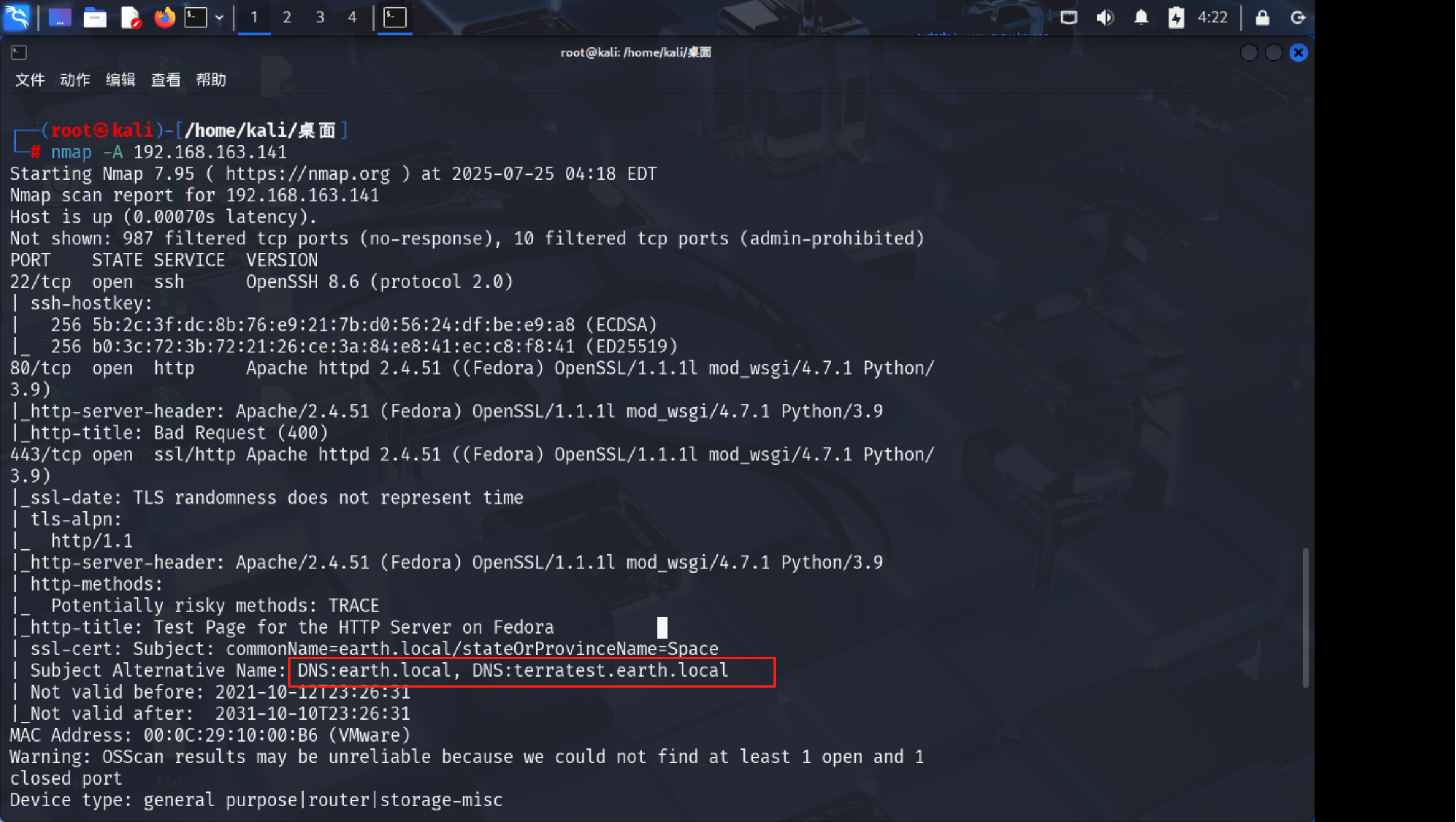The height and width of the screenshot is (822, 1456).
Task: Click 'Potentially risky methods: TRACE' text
Action: [215, 606]
